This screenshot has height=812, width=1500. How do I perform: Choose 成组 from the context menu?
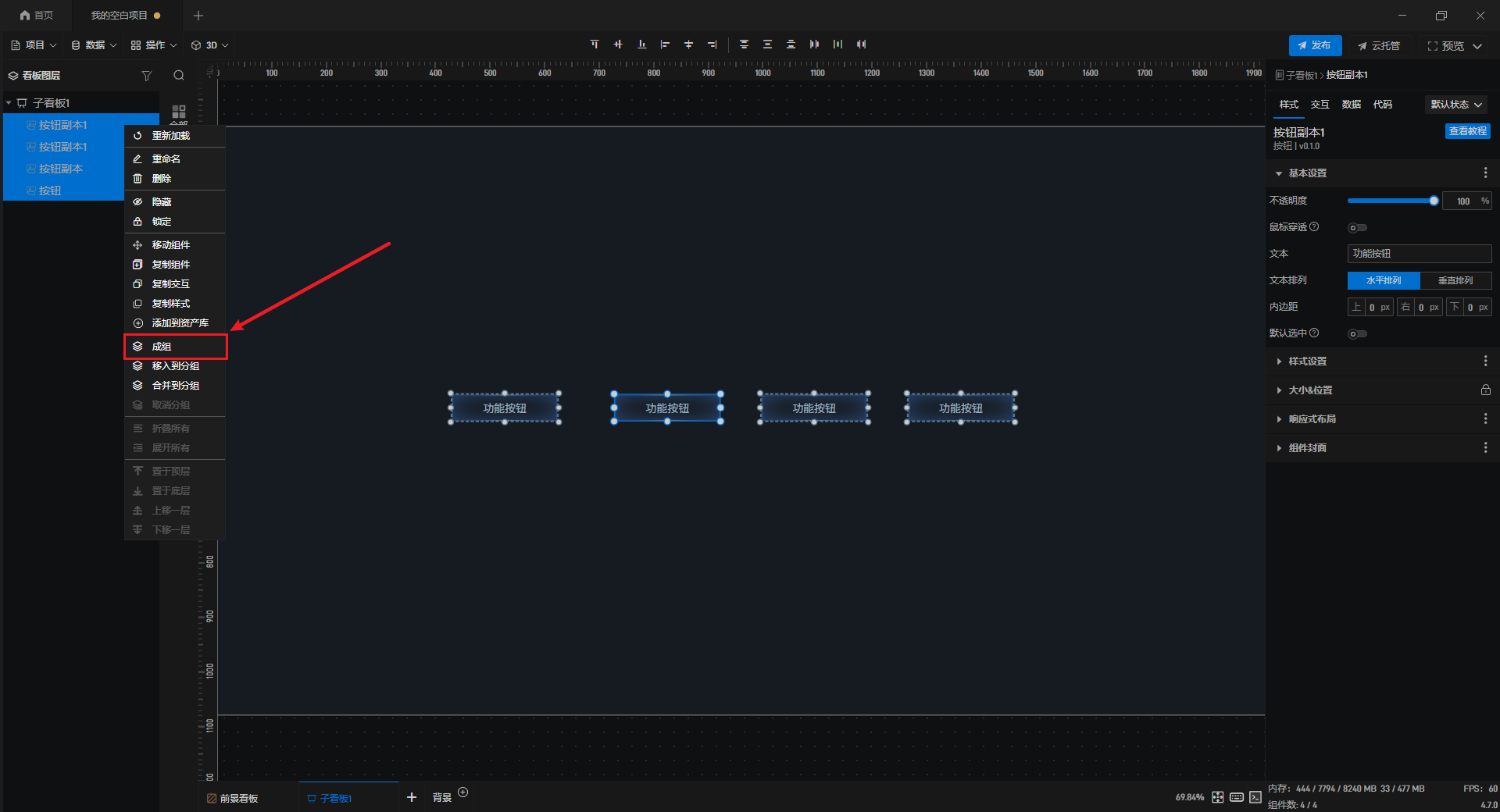pos(162,347)
